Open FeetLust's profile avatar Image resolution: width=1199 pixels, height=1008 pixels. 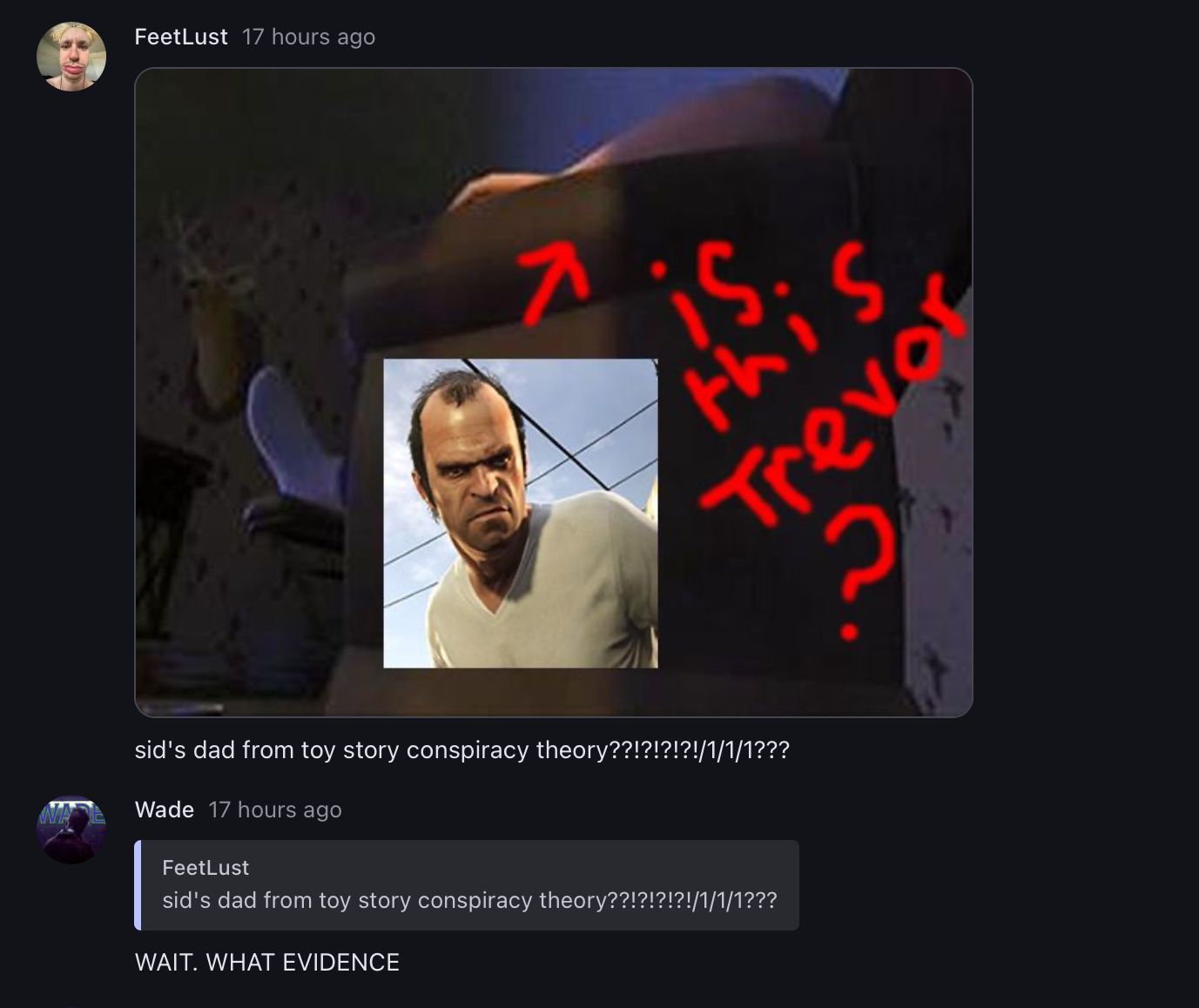point(71,57)
